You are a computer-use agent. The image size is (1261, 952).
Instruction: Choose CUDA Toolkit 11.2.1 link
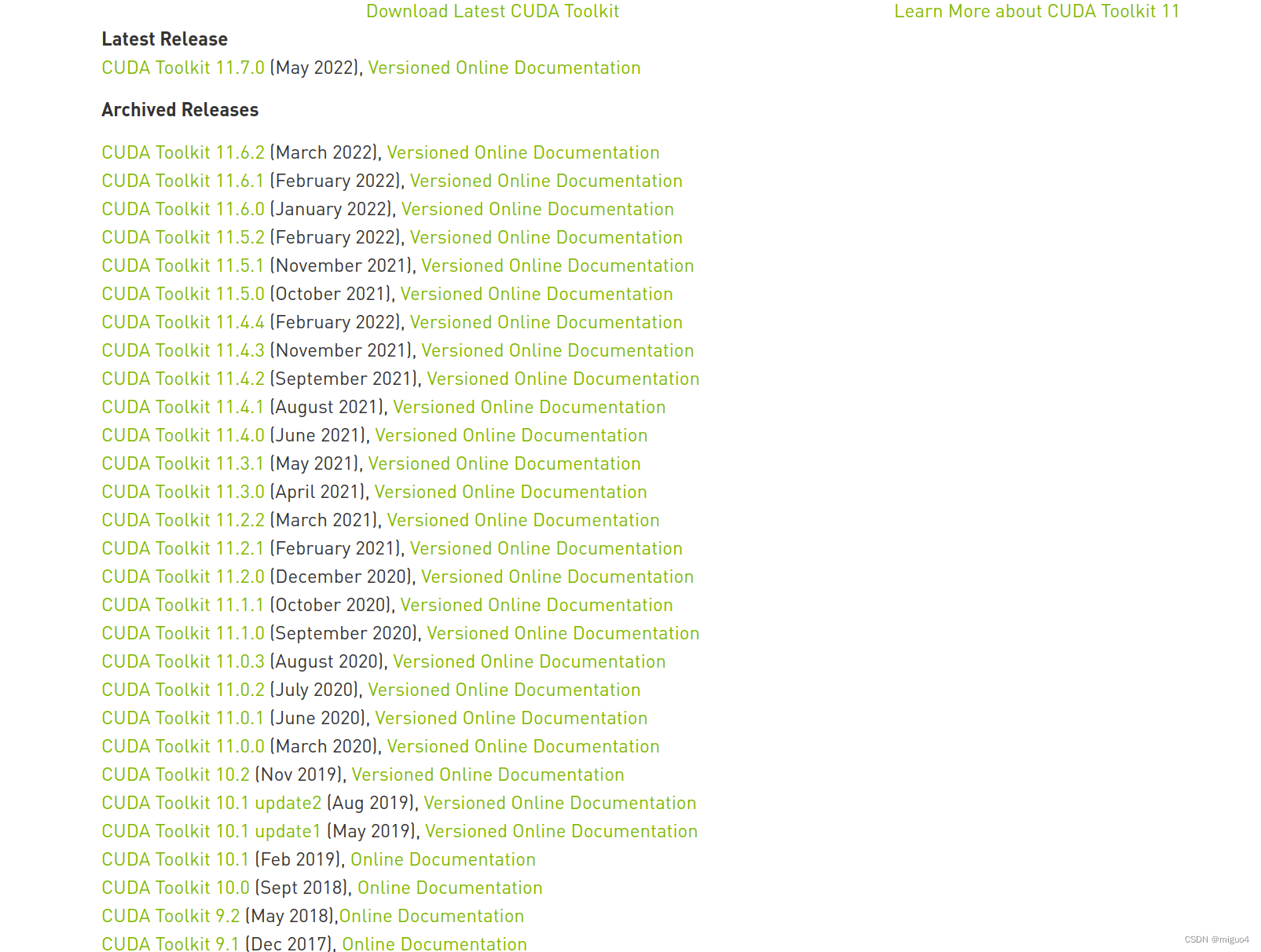click(183, 548)
